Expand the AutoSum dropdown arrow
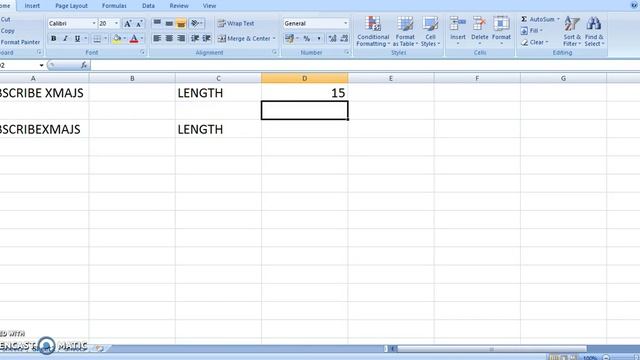The height and width of the screenshot is (360, 640). click(x=558, y=19)
